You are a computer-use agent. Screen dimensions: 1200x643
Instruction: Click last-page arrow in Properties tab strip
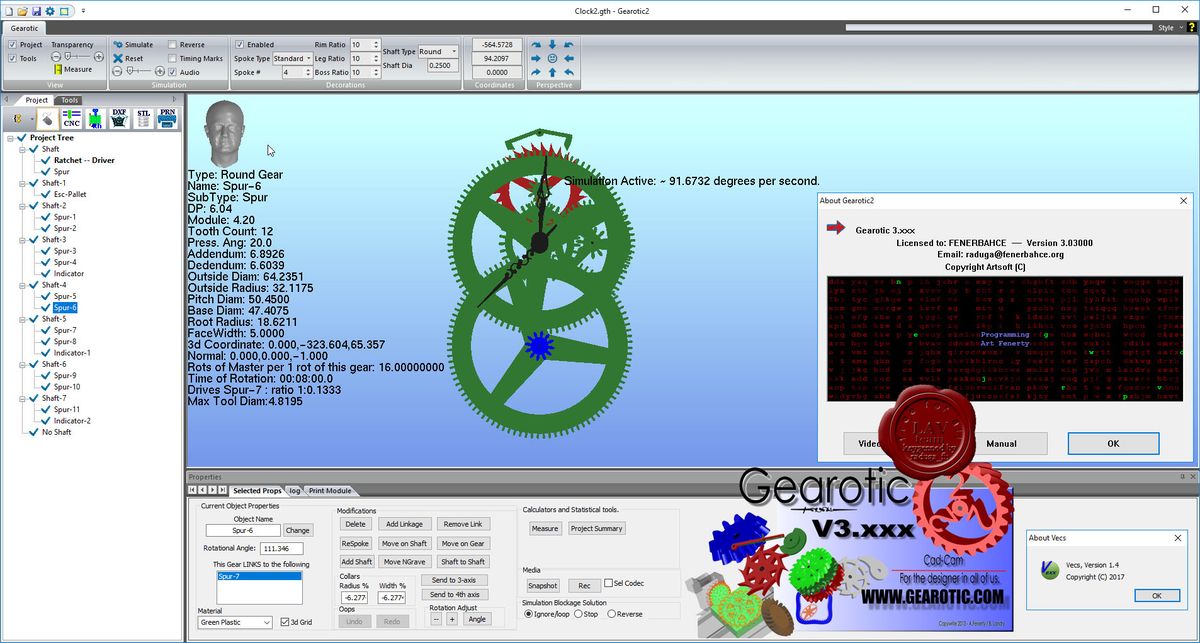[x=221, y=490]
